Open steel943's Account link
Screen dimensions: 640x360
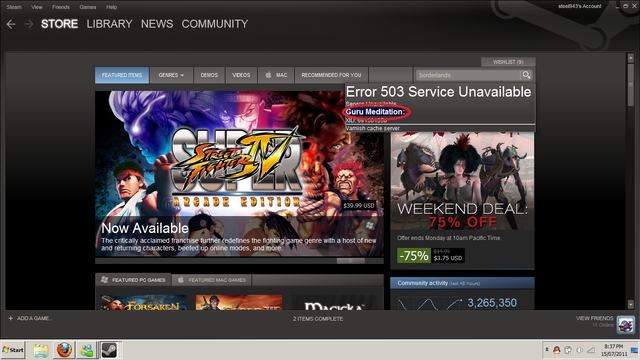[x=580, y=6]
